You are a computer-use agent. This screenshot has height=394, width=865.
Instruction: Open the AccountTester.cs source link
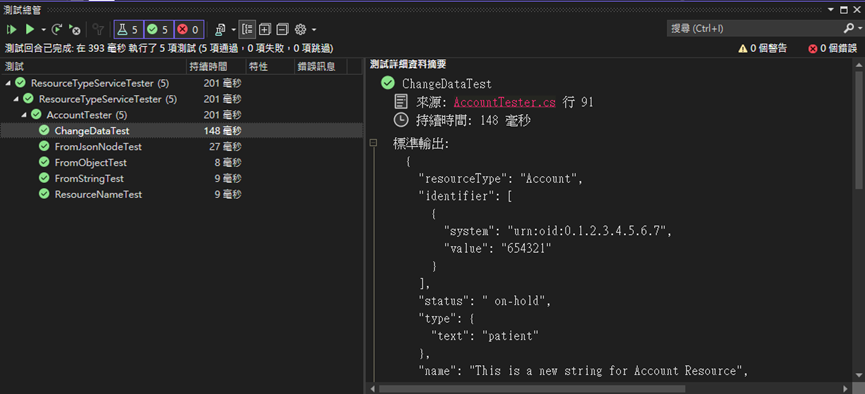505,102
